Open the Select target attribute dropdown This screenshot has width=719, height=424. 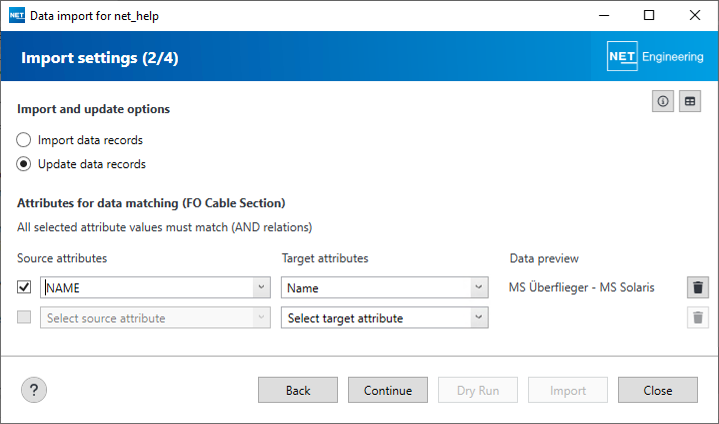point(479,318)
